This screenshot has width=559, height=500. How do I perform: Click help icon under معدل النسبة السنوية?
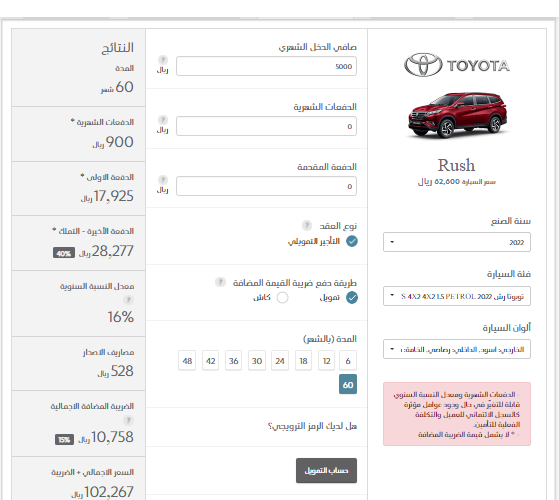[x=128, y=300]
